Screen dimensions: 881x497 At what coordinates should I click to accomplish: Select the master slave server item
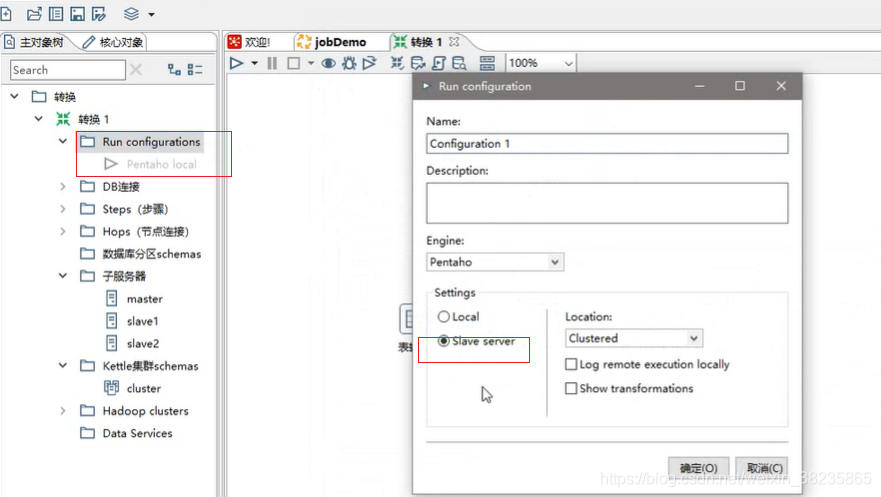[135, 299]
